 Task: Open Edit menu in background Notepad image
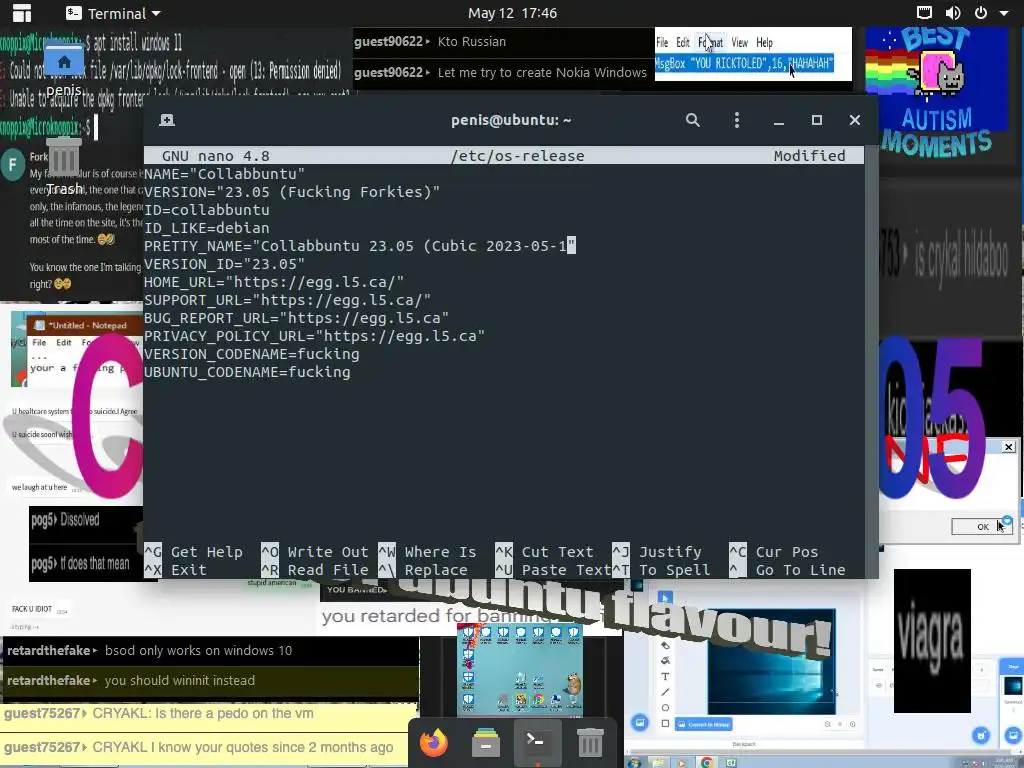pos(683,42)
